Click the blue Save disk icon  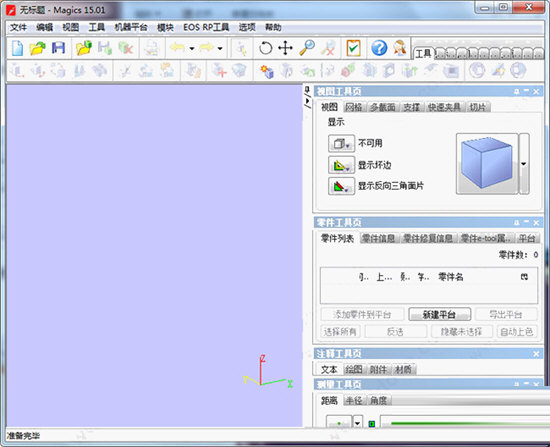(x=58, y=48)
